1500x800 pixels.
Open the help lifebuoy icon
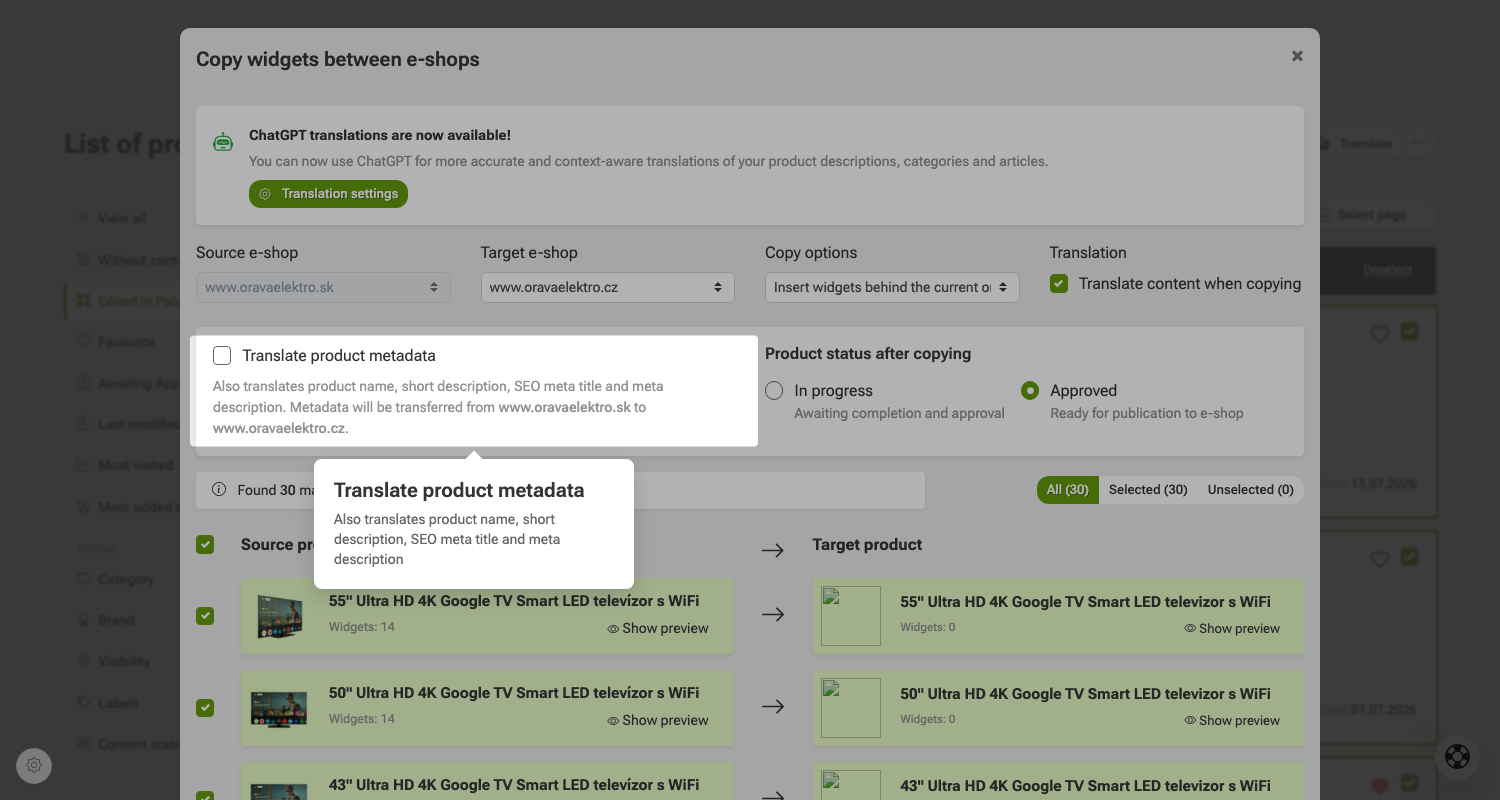[1458, 757]
